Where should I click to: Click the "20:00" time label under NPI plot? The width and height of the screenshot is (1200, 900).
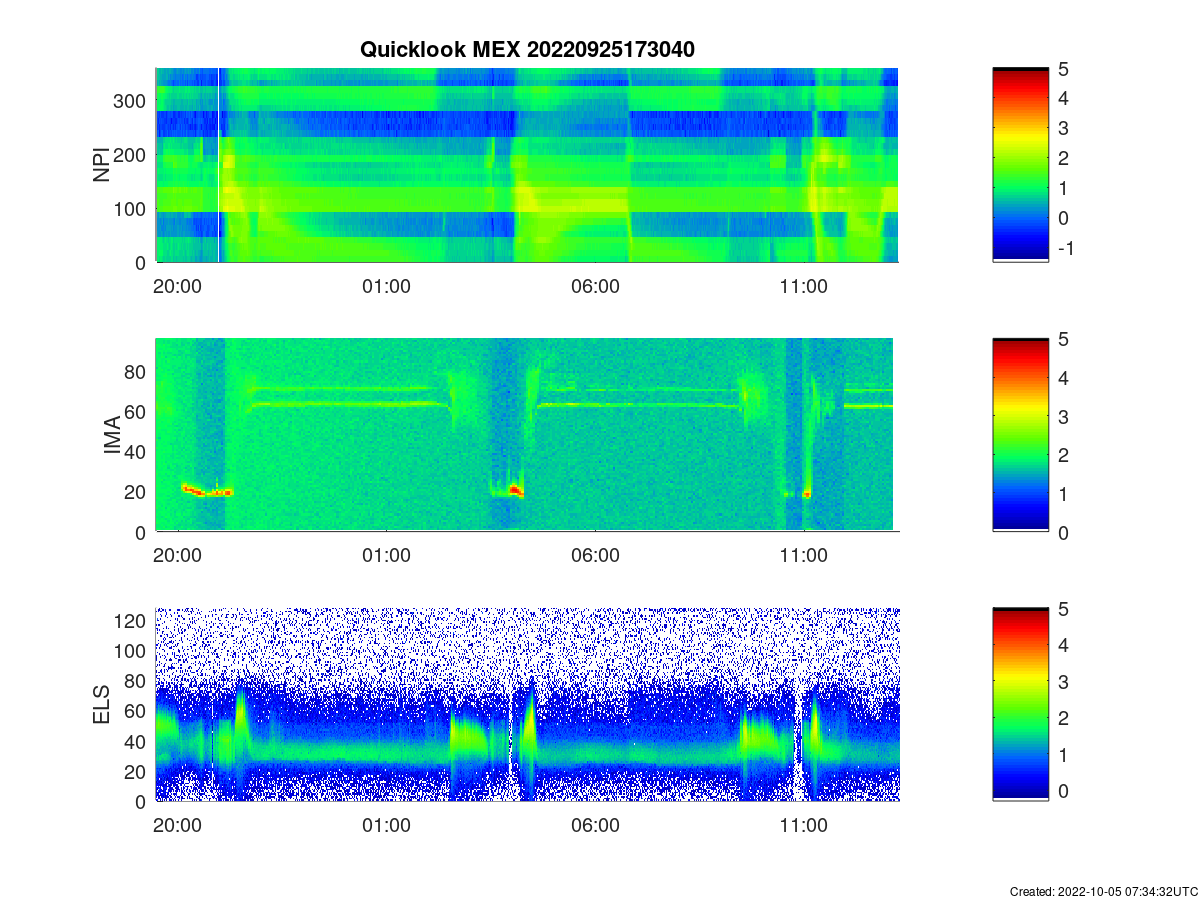(178, 286)
